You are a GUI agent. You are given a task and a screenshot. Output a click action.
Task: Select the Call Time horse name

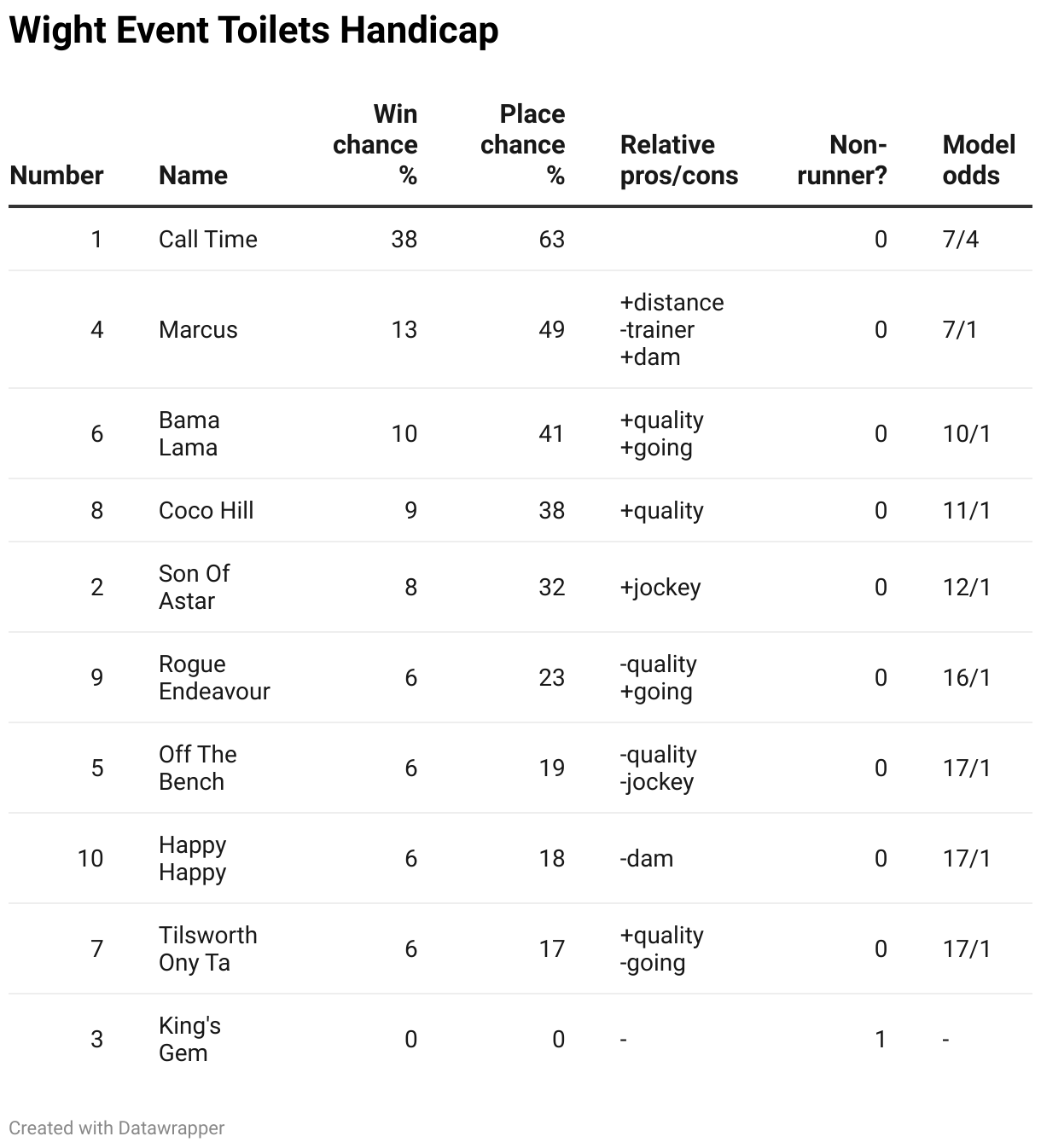coord(208,239)
